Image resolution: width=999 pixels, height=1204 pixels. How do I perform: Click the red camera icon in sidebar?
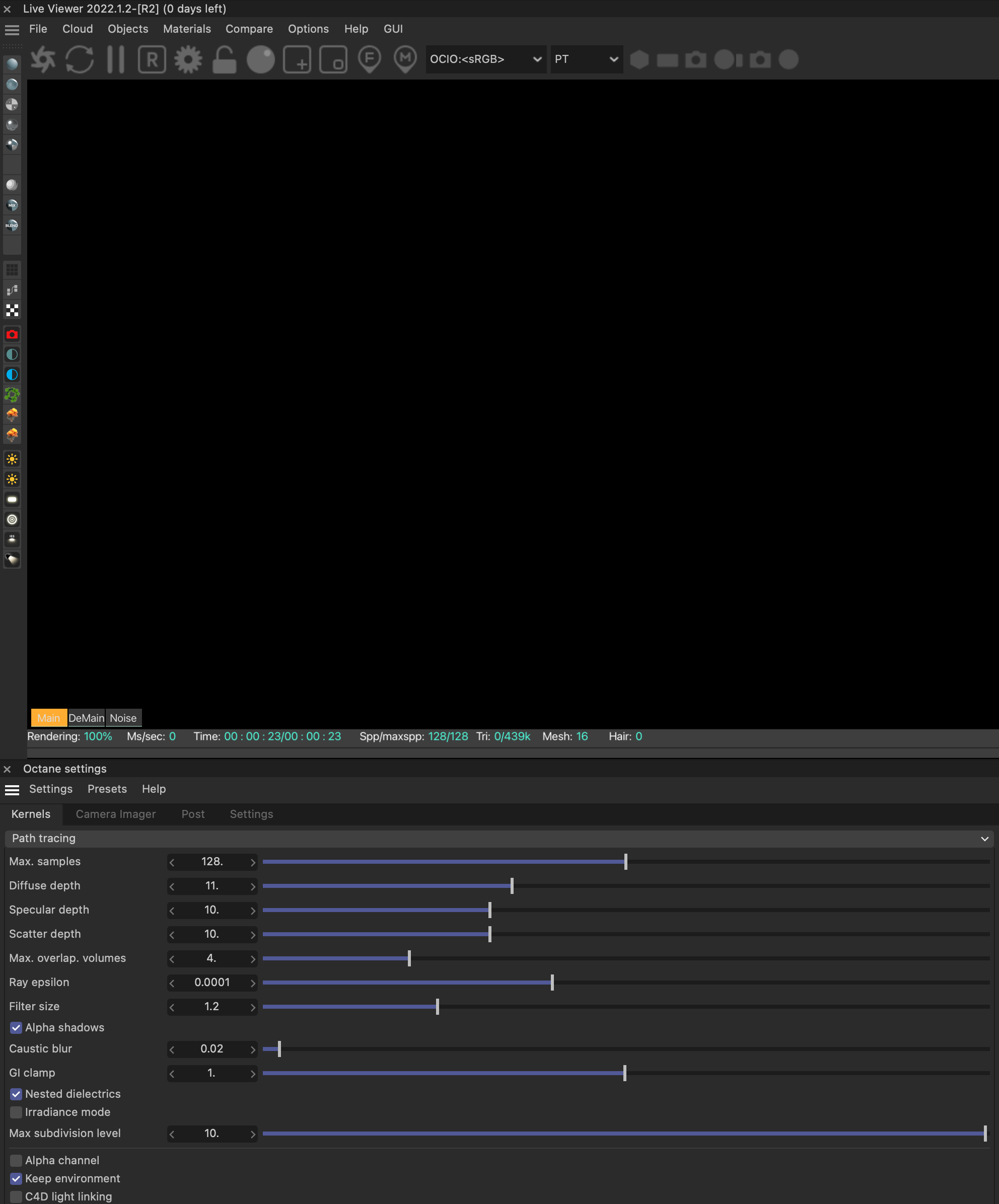point(12,334)
